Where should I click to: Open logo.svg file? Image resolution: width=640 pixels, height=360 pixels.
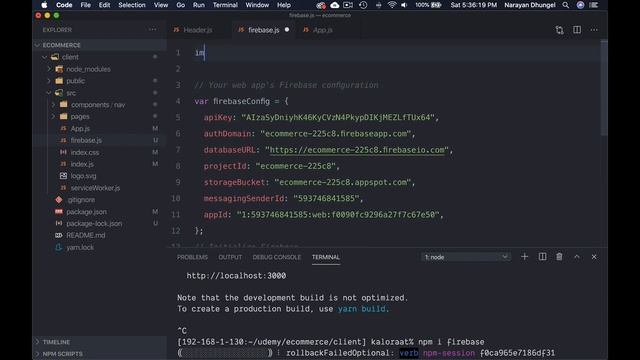coord(83,176)
